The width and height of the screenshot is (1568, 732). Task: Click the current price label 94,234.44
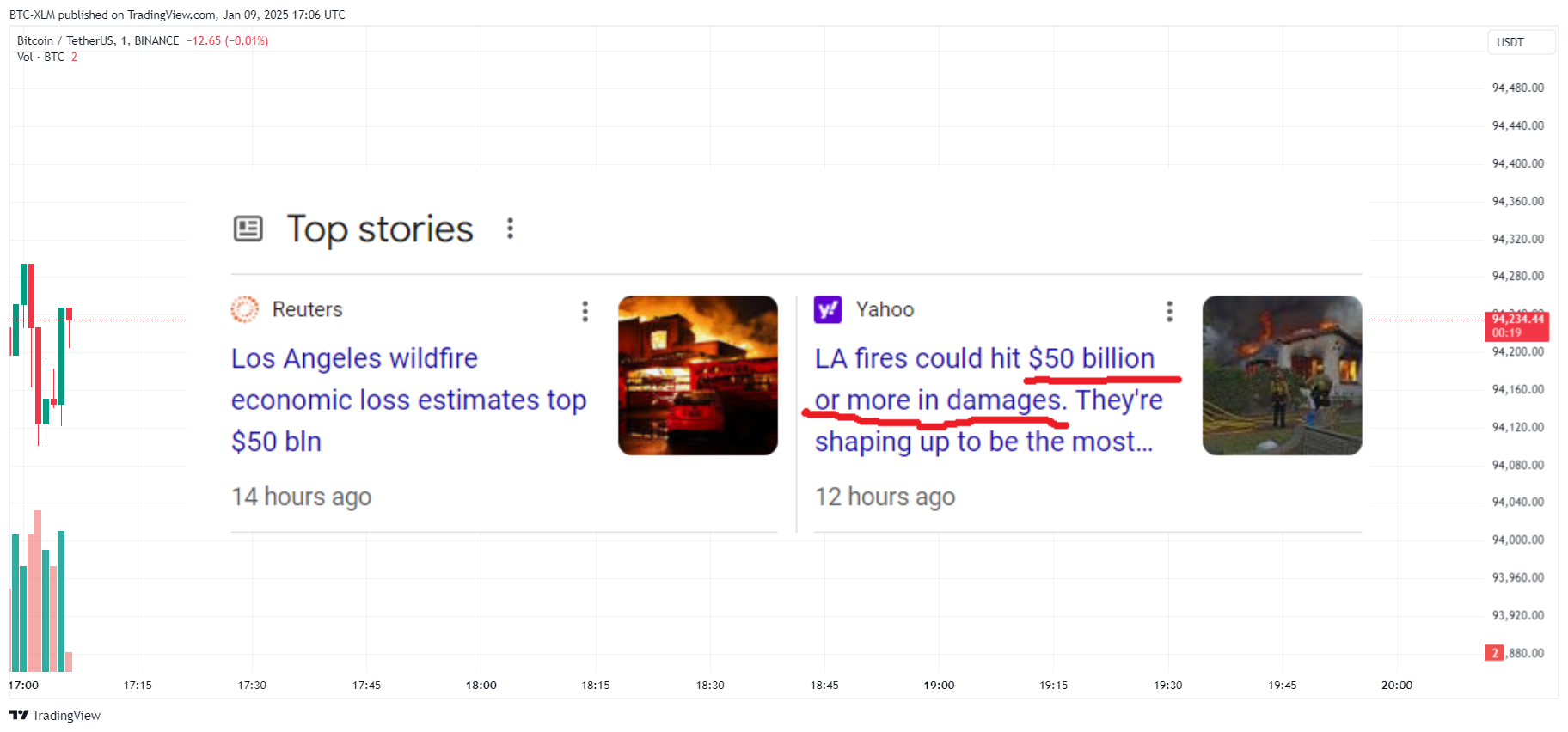[x=1516, y=326]
